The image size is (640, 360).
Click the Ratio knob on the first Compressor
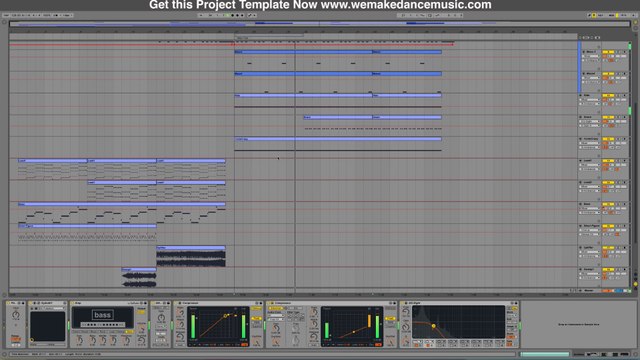(x=180, y=313)
